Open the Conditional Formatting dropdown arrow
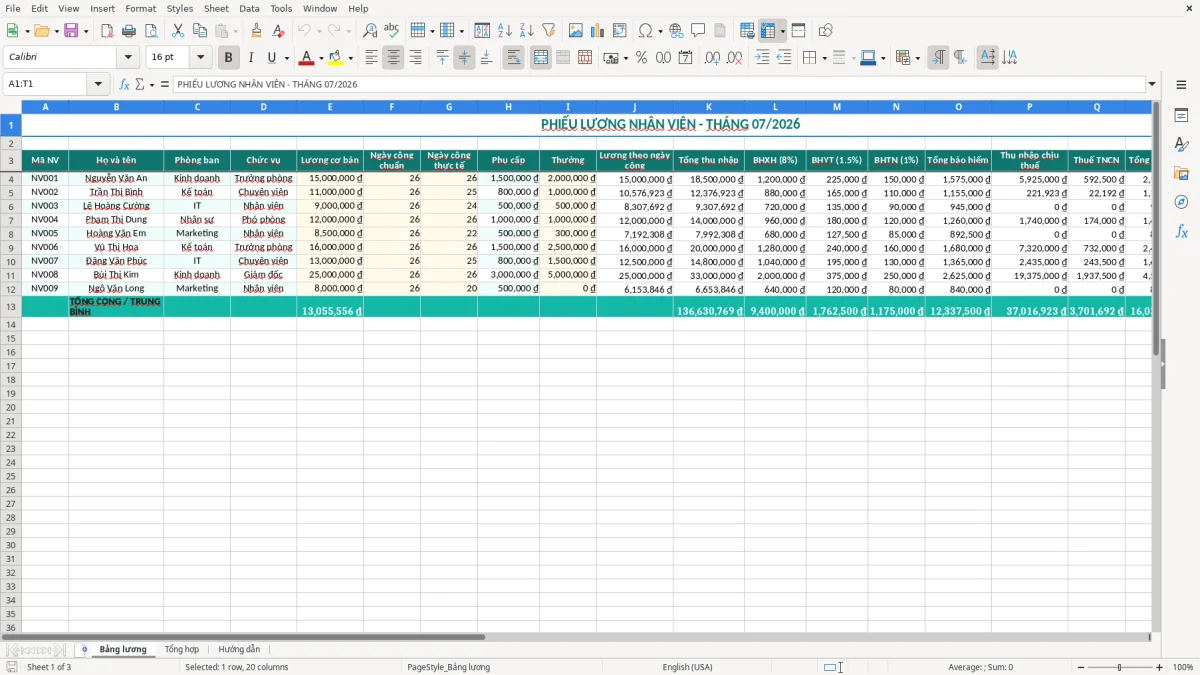This screenshot has width=1200, height=675. [917, 58]
